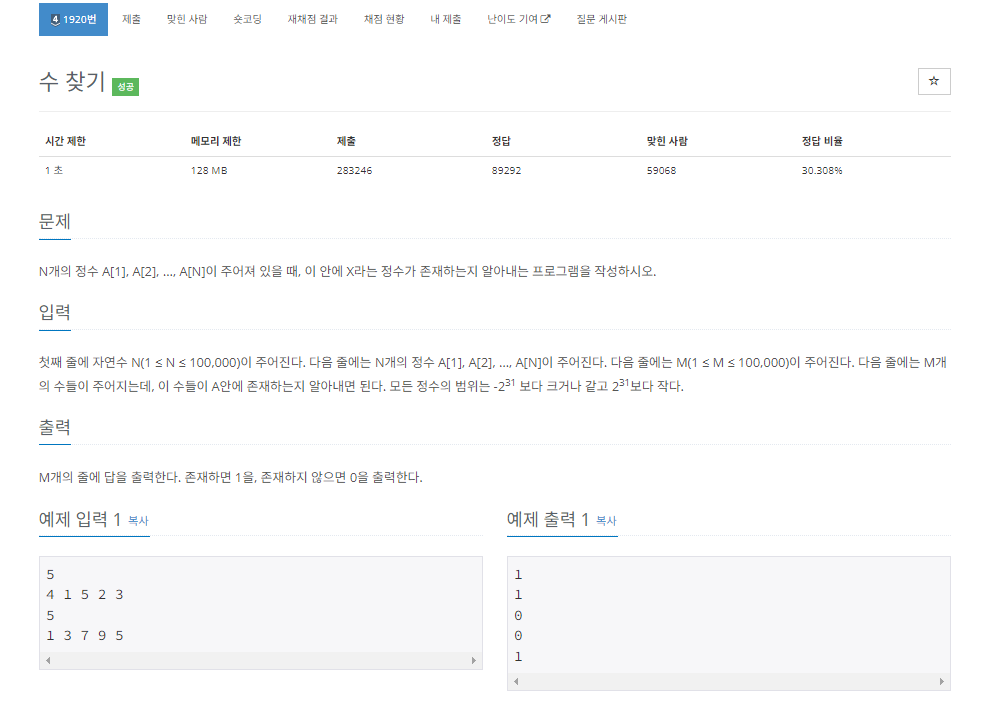Viewport: 988px width, 712px height.
Task: Click the 59068 solvers value
Action: (661, 171)
